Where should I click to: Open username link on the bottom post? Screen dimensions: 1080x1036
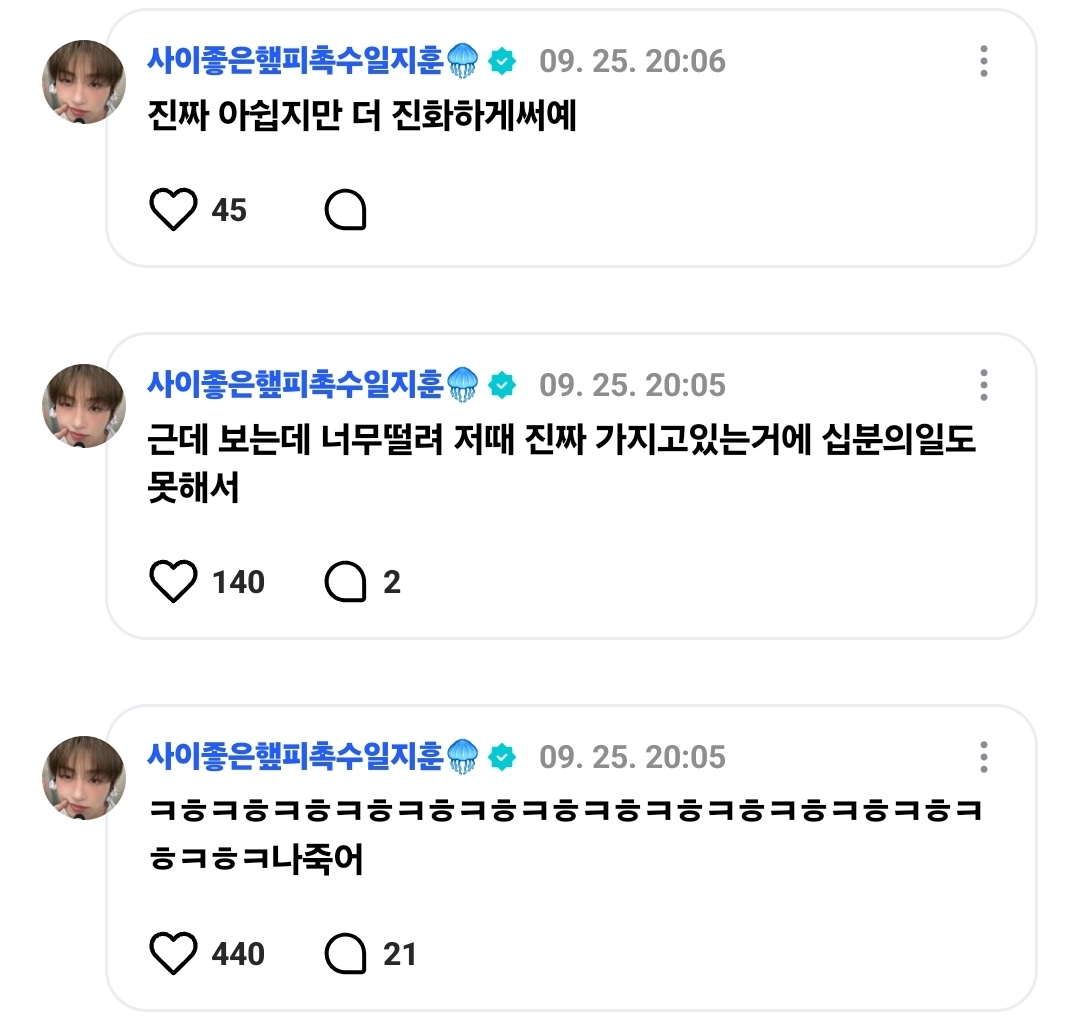click(295, 756)
